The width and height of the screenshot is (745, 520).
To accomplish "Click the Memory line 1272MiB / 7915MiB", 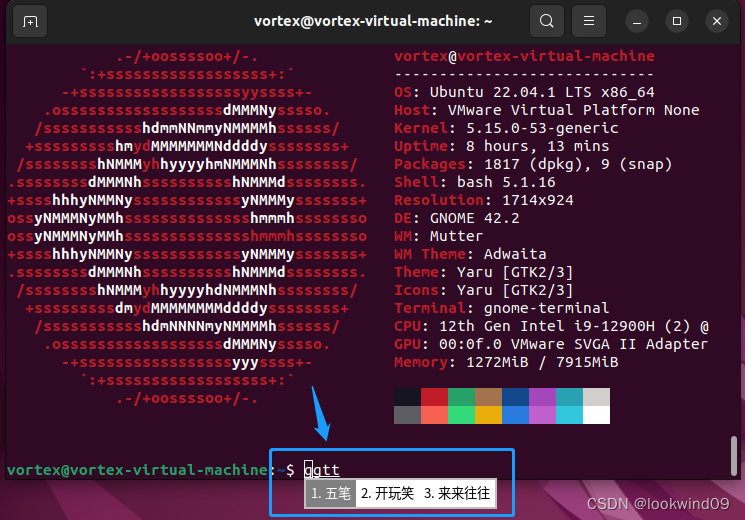I will point(506,362).
